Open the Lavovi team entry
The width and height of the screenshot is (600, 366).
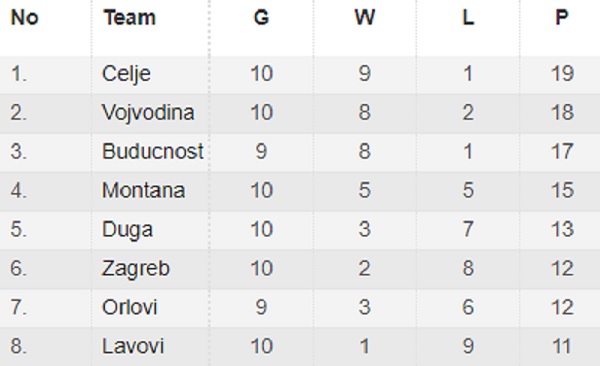133,346
